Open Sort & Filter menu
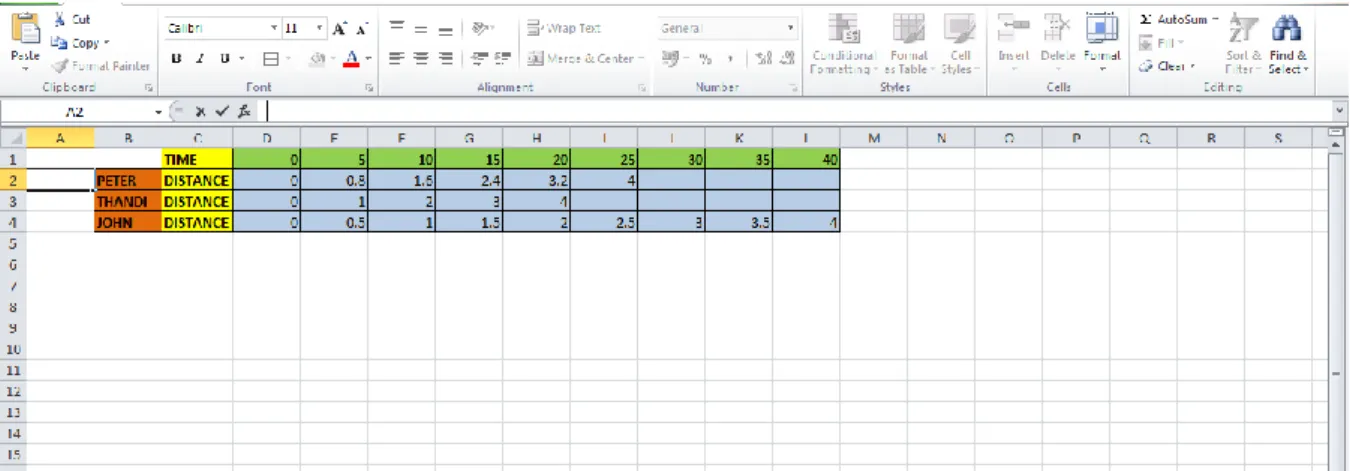 (1243, 44)
